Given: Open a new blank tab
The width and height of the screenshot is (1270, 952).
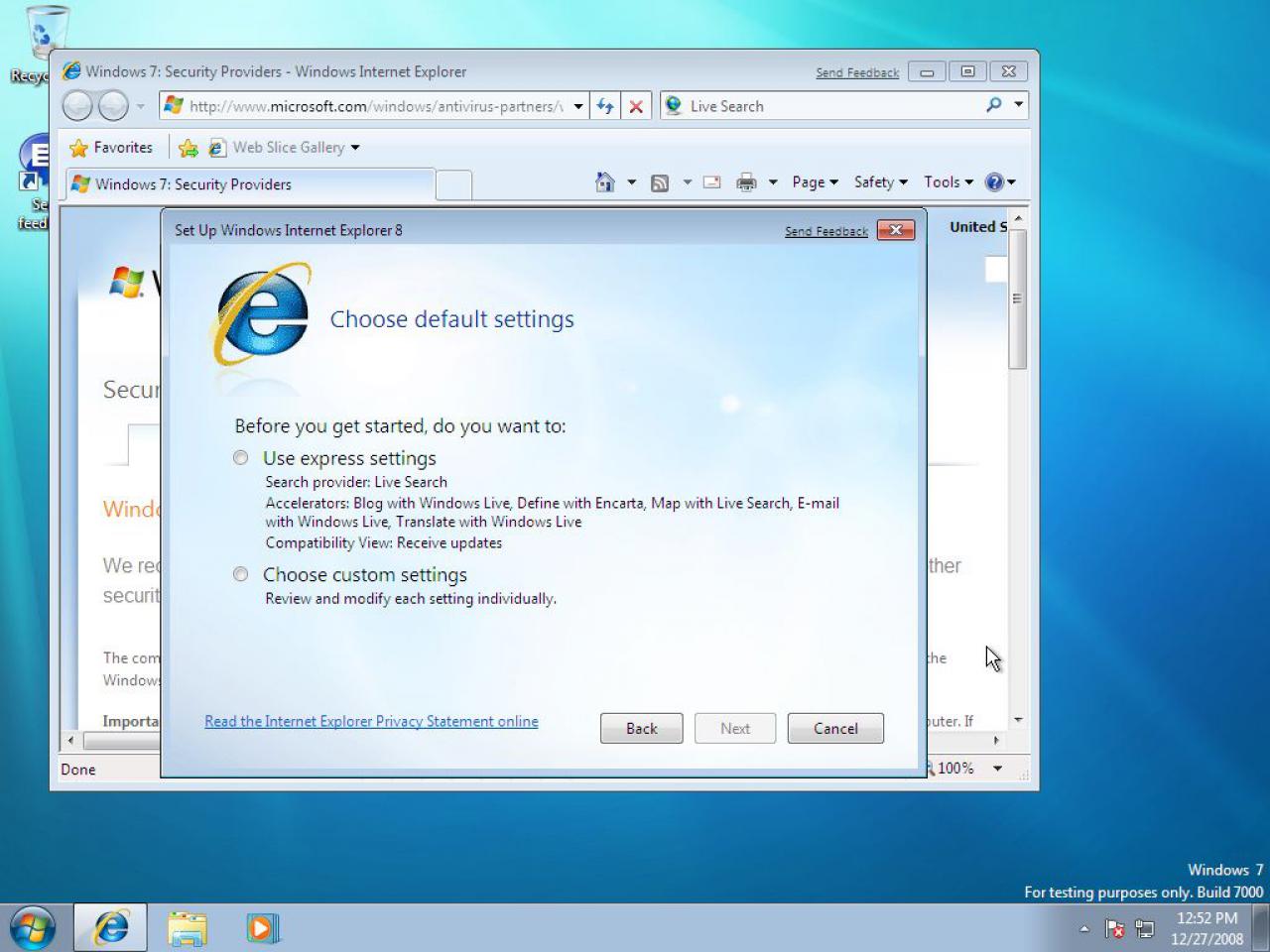Looking at the screenshot, I should 453,184.
